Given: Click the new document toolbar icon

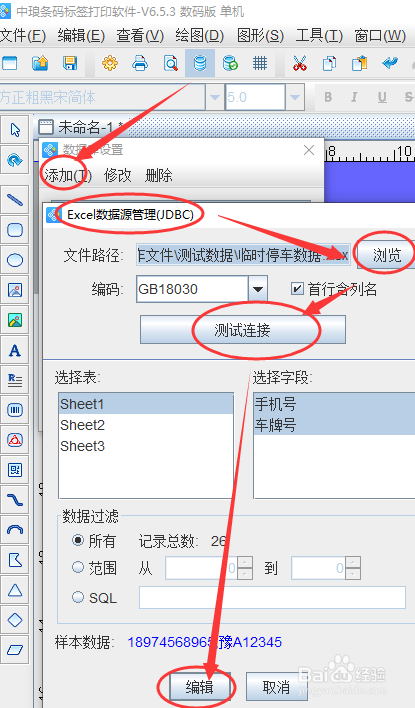Looking at the screenshot, I should coord(9,63).
